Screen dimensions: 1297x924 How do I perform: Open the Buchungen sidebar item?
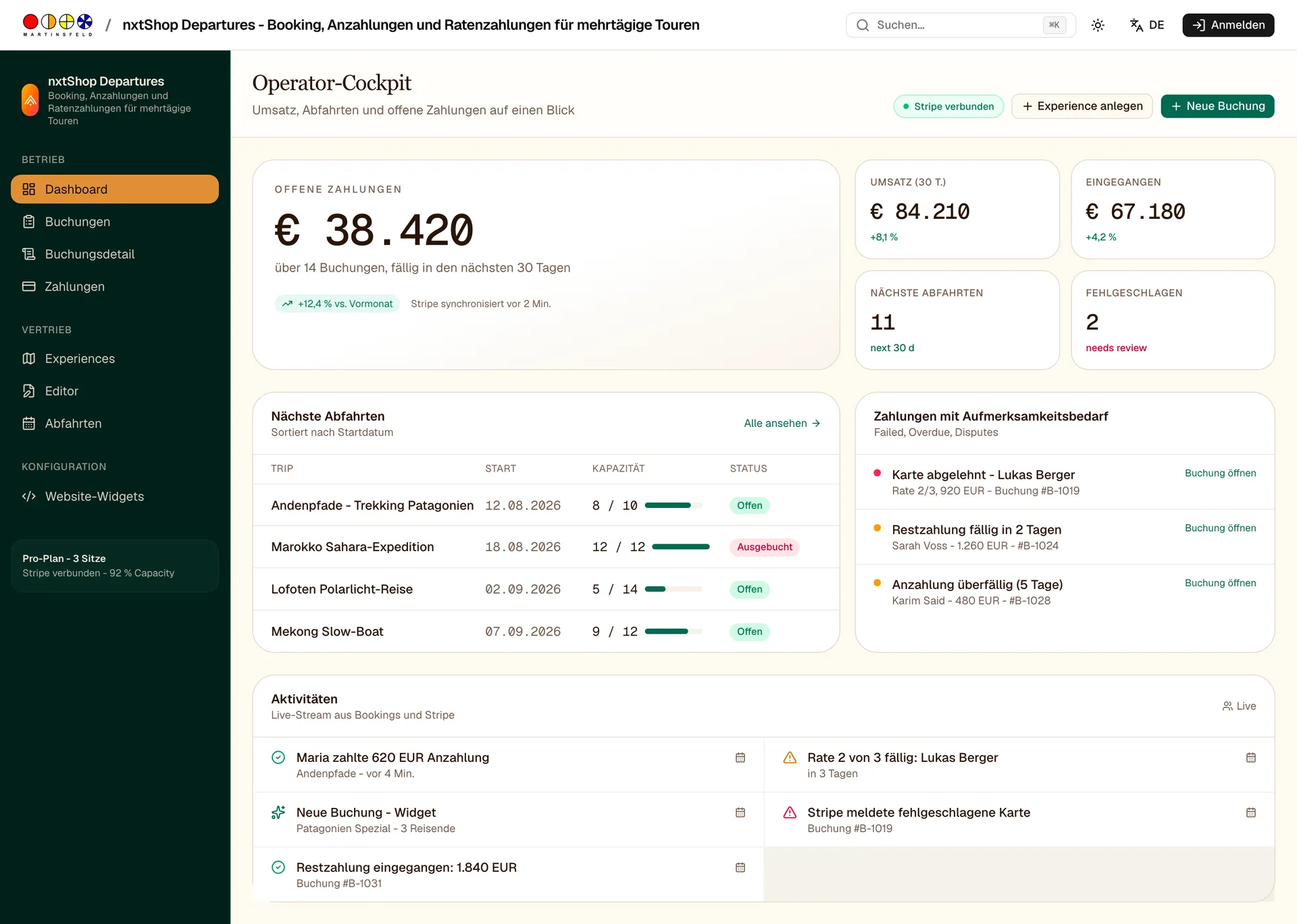click(x=115, y=222)
